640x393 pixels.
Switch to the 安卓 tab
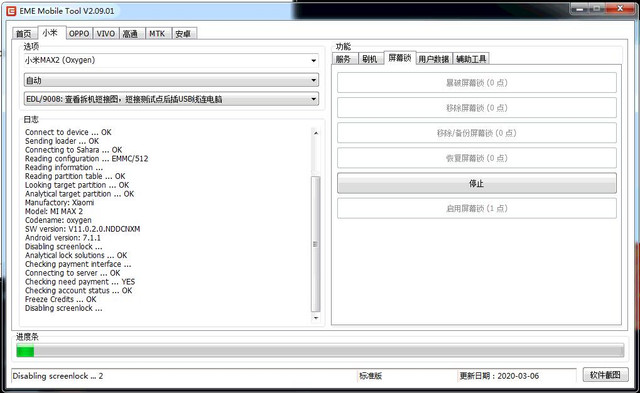pyautogui.click(x=184, y=33)
